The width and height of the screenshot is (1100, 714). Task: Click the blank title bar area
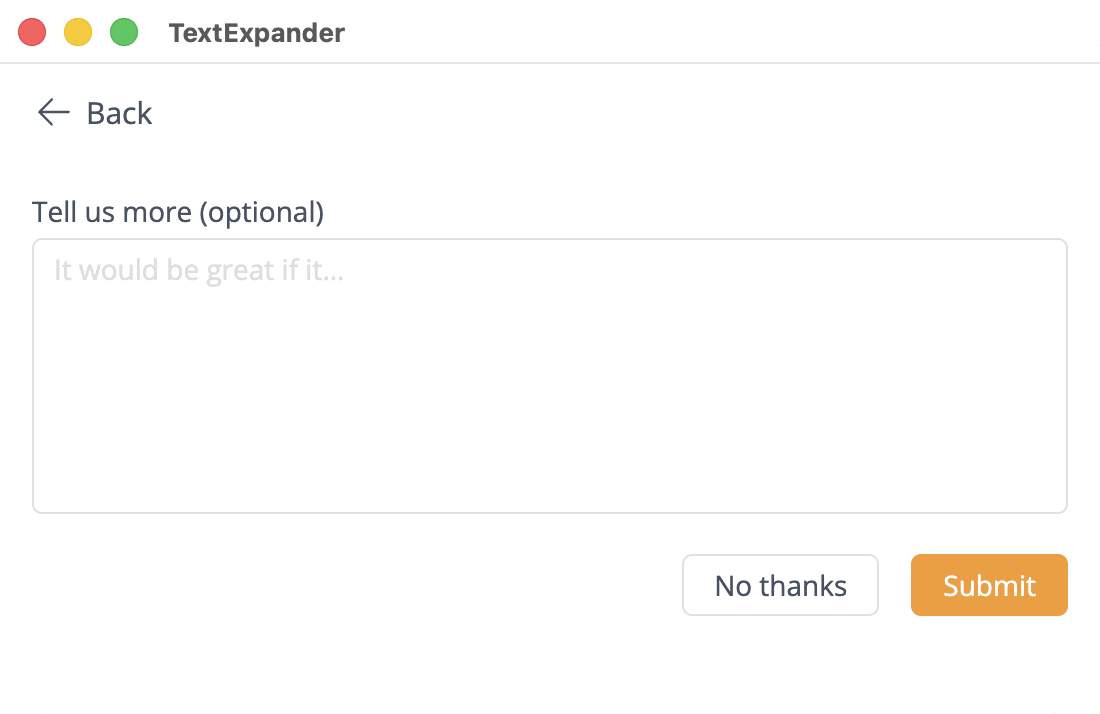(700, 33)
